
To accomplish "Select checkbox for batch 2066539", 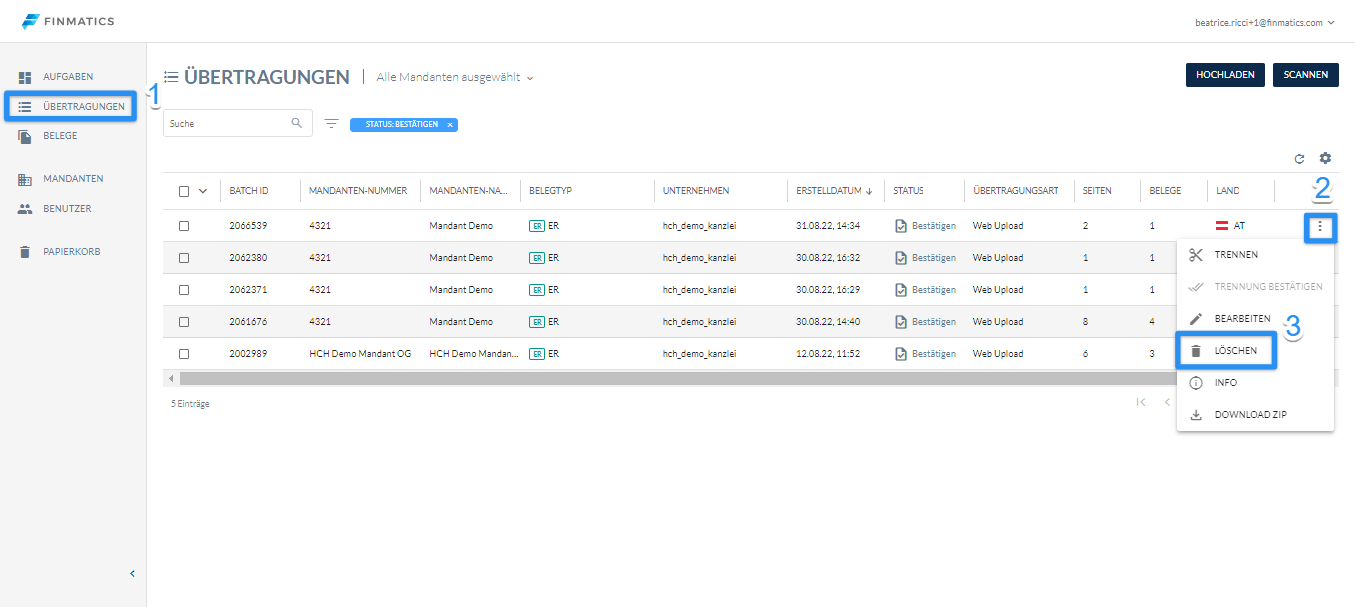I will click(x=184, y=226).
